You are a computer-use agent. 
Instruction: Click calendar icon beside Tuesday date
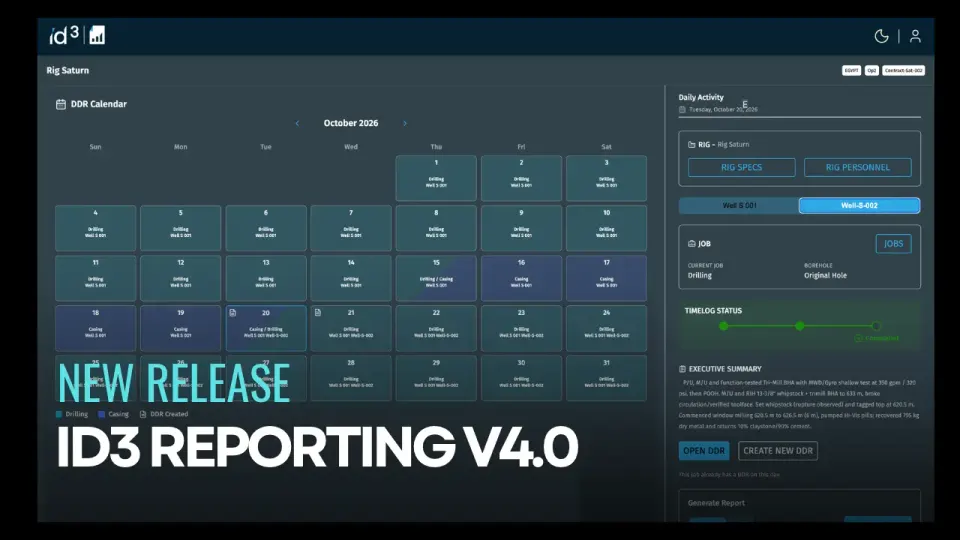coord(682,110)
